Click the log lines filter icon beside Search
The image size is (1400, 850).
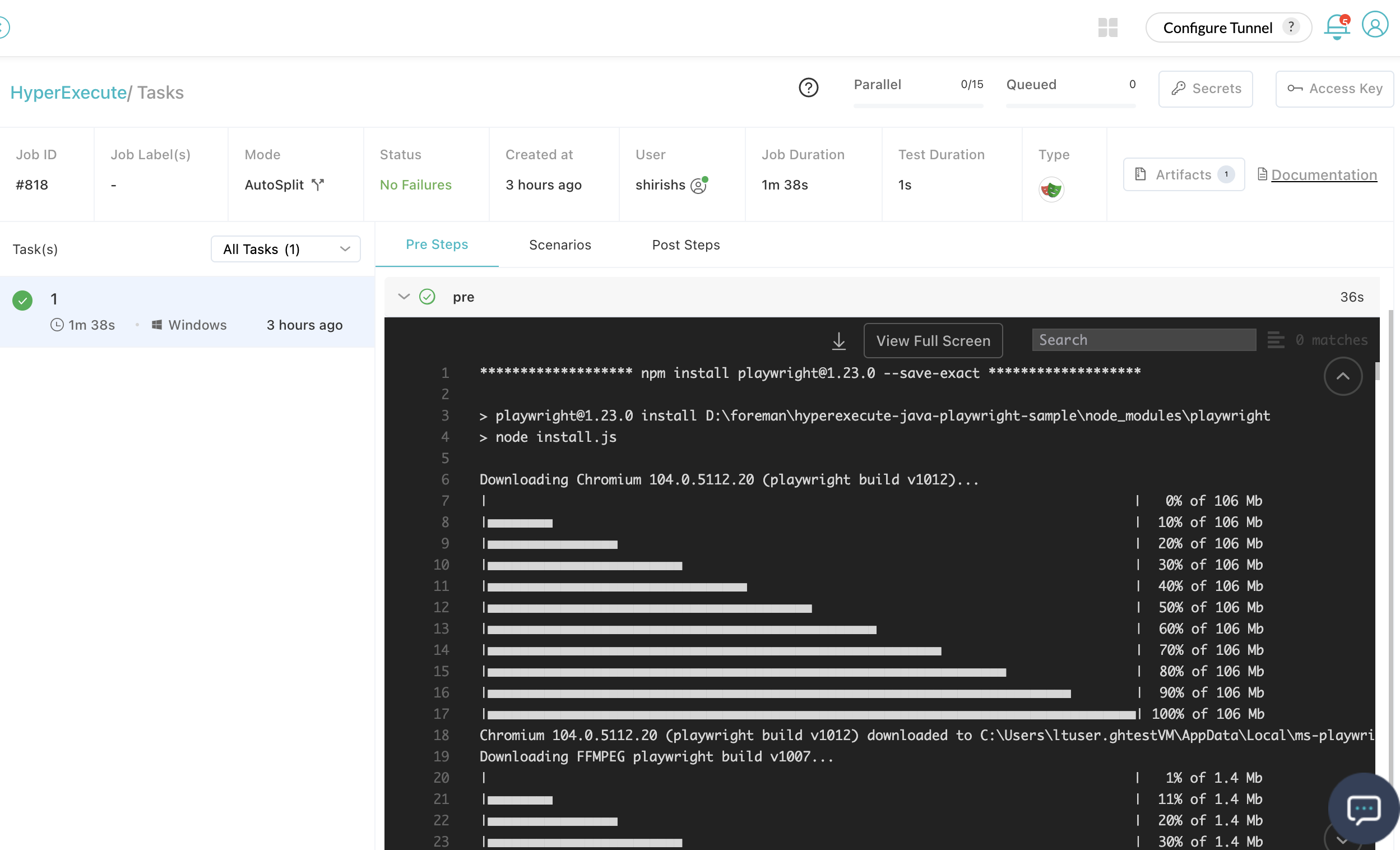tap(1275, 340)
